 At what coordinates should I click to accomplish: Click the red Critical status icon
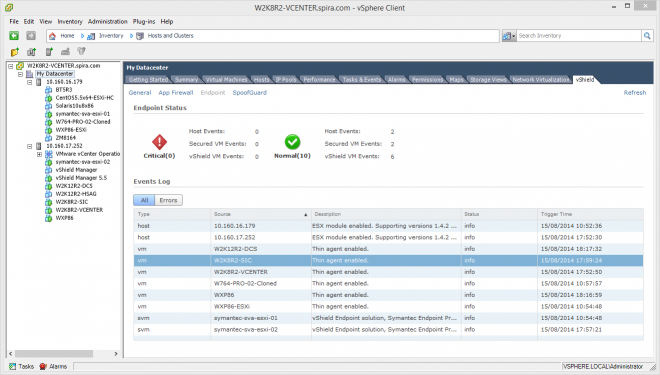(x=160, y=142)
